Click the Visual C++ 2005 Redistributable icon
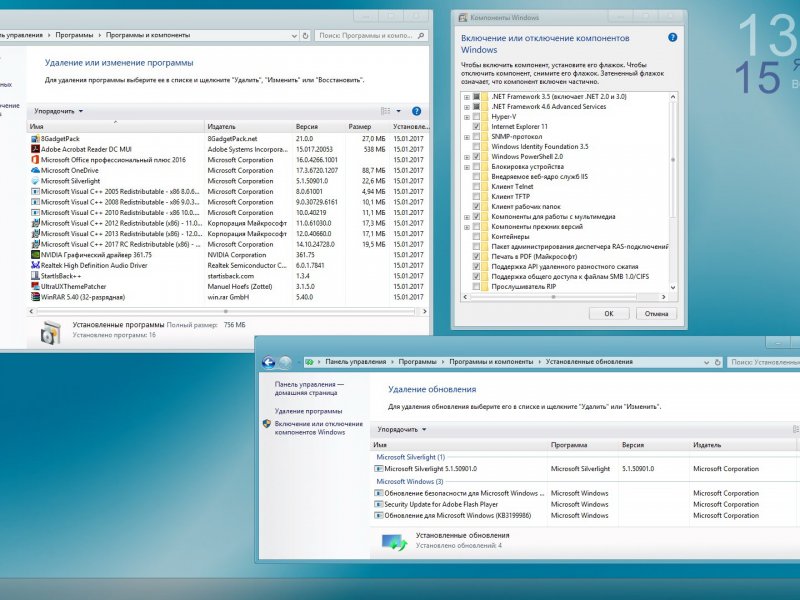Screen dimensions: 800x600 click(35, 191)
